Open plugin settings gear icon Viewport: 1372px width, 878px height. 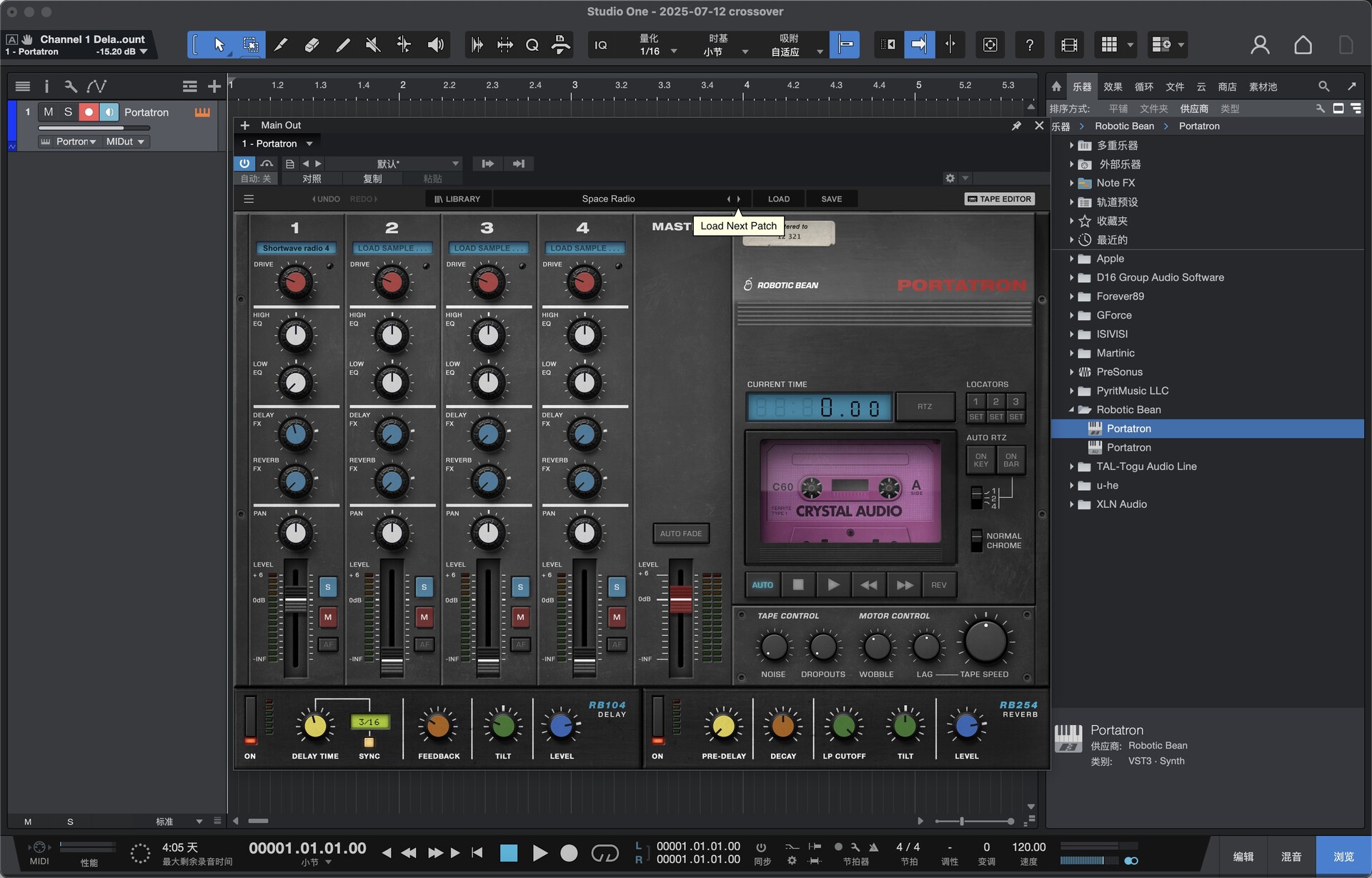950,178
